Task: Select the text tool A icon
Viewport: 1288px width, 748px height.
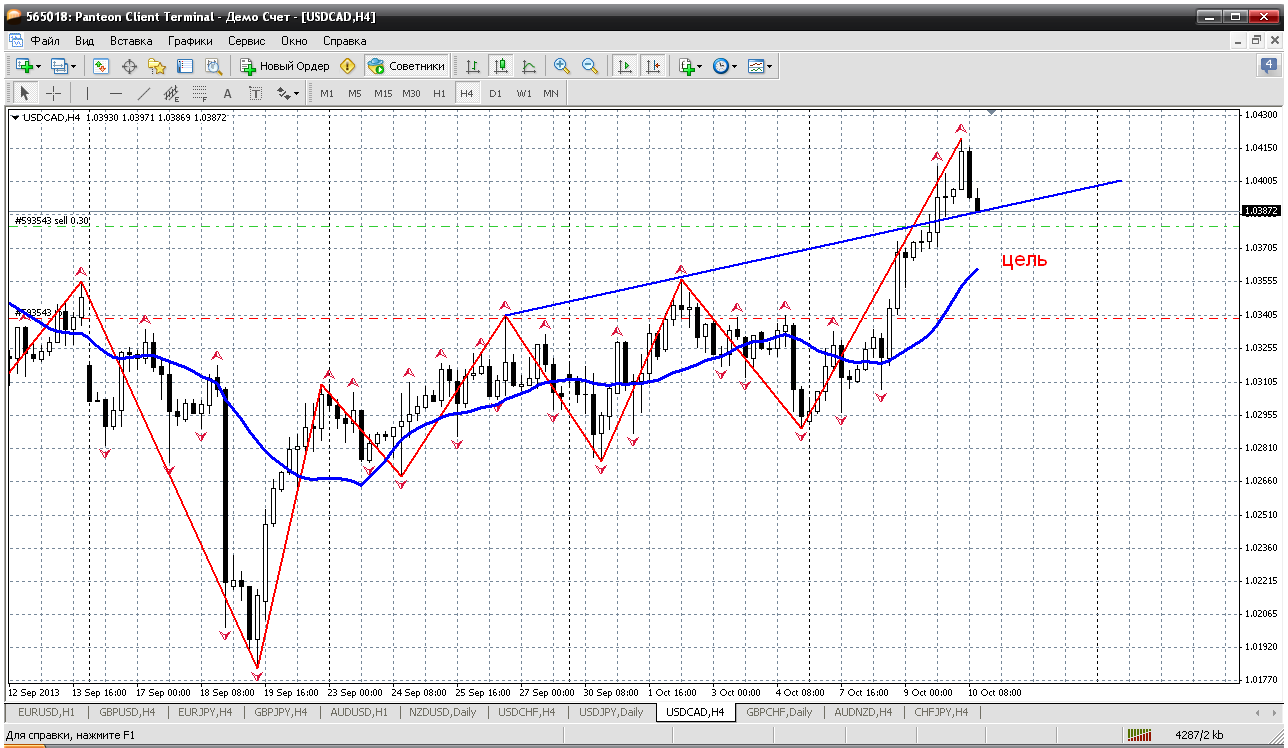Action: [228, 93]
